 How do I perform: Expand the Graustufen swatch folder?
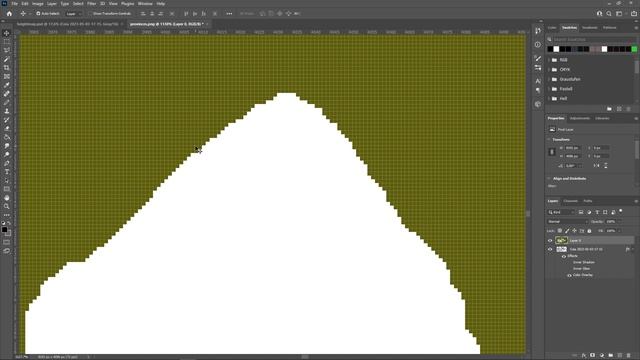tap(549, 79)
